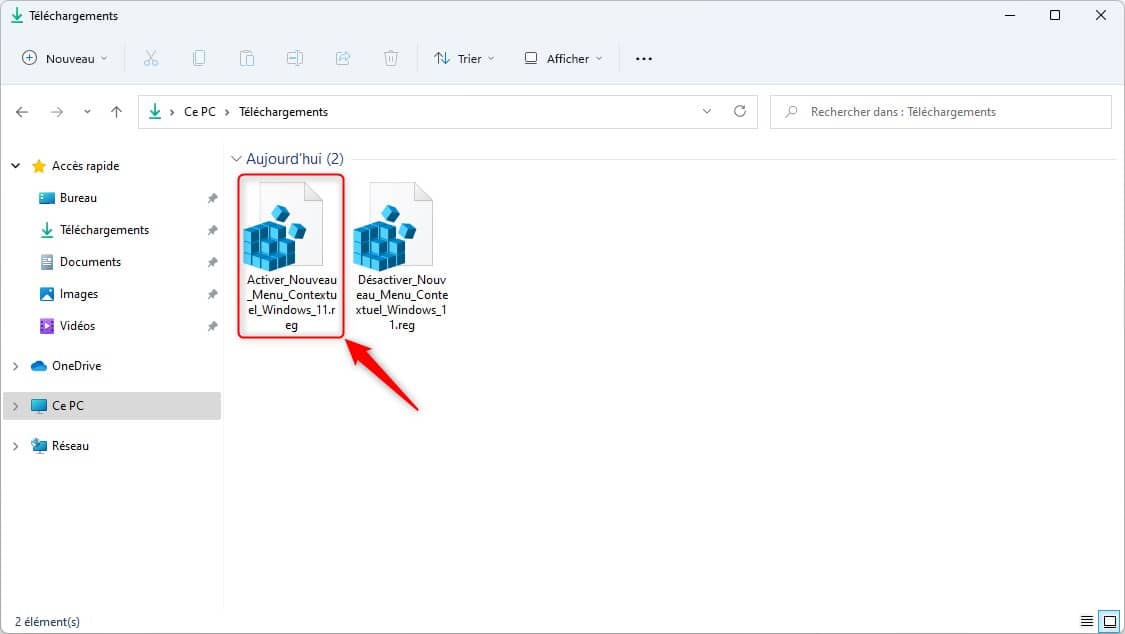Expand the address bar history dropdown
Screen dimensions: 1125x634
point(707,112)
